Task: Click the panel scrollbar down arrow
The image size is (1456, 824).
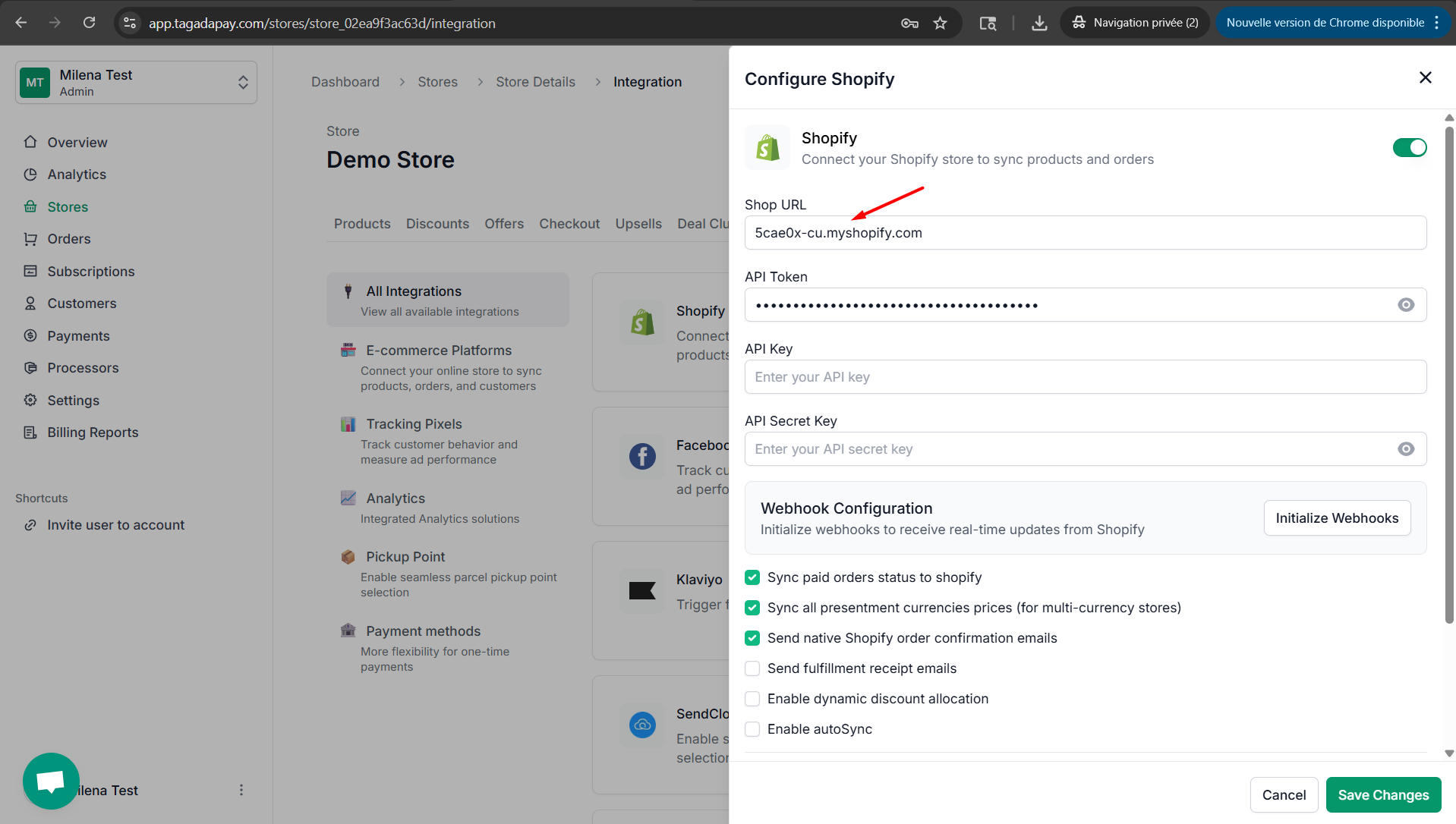Action: click(1449, 753)
